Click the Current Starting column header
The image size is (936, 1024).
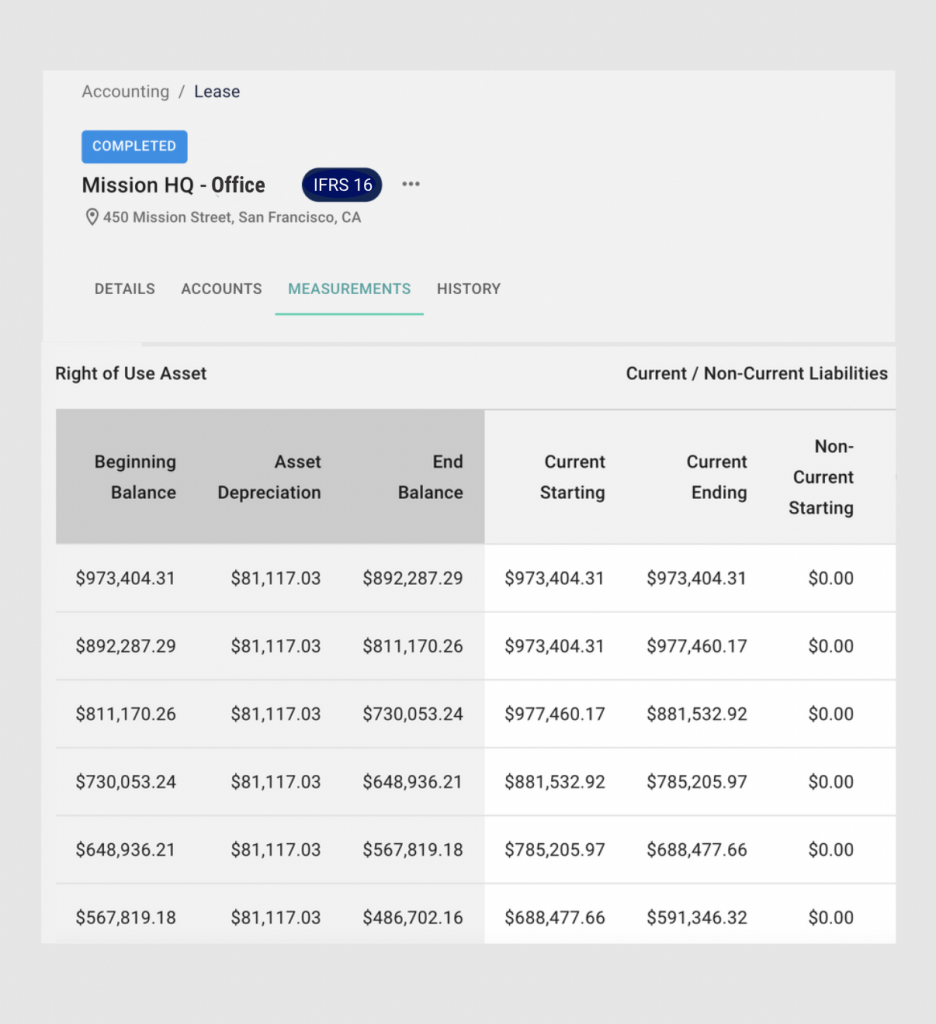pos(572,477)
